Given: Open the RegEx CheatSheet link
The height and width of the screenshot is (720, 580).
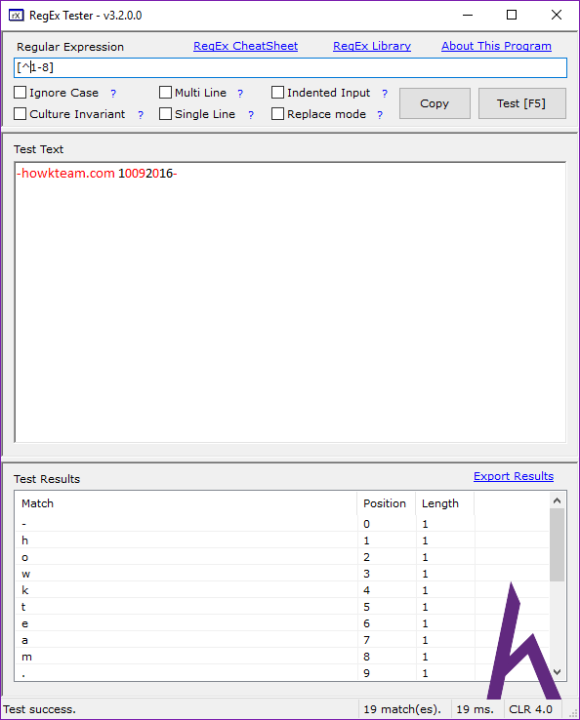Looking at the screenshot, I should pyautogui.click(x=245, y=46).
